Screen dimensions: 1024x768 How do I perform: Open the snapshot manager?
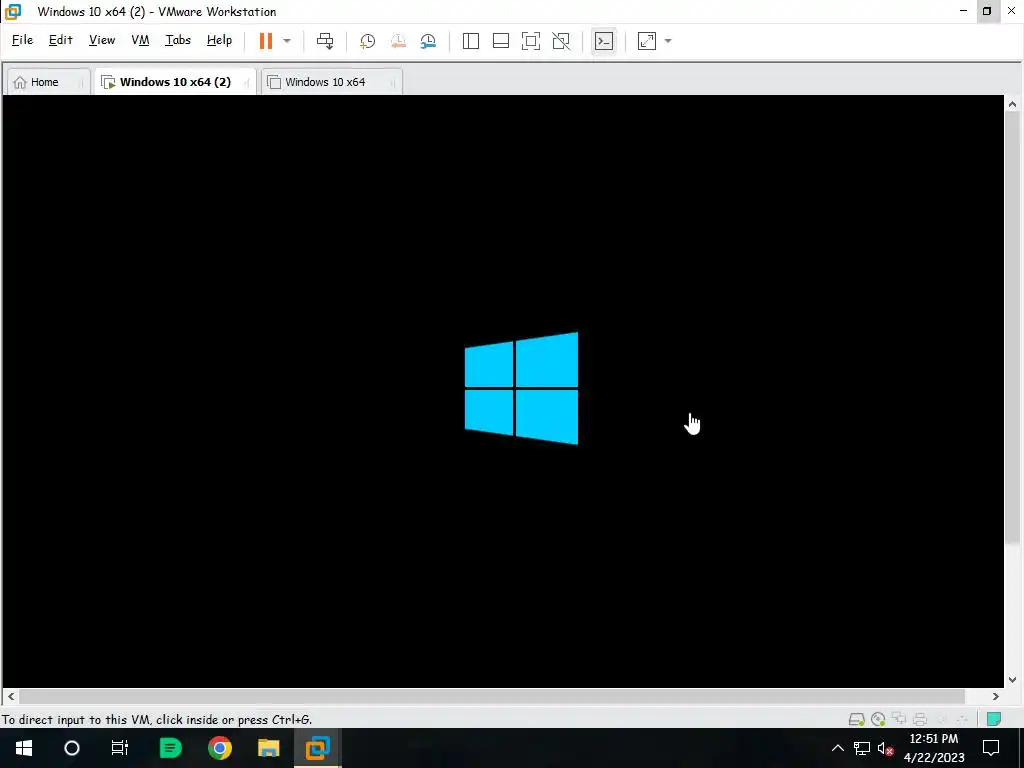coord(428,41)
